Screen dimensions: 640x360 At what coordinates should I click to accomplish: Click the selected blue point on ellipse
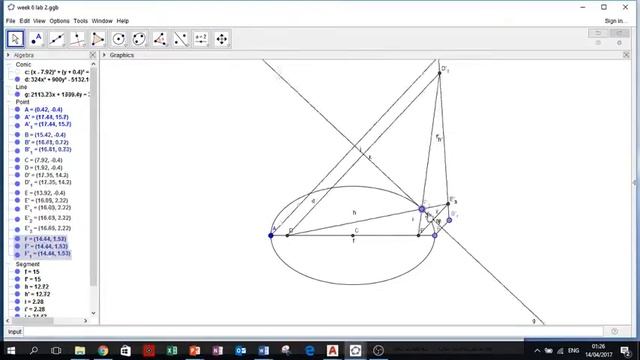pyautogui.click(x=422, y=209)
